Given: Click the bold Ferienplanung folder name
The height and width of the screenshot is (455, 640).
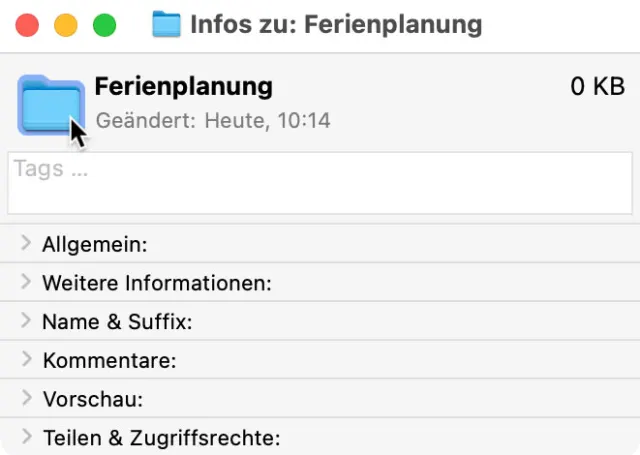Looking at the screenshot, I should coord(183,86).
